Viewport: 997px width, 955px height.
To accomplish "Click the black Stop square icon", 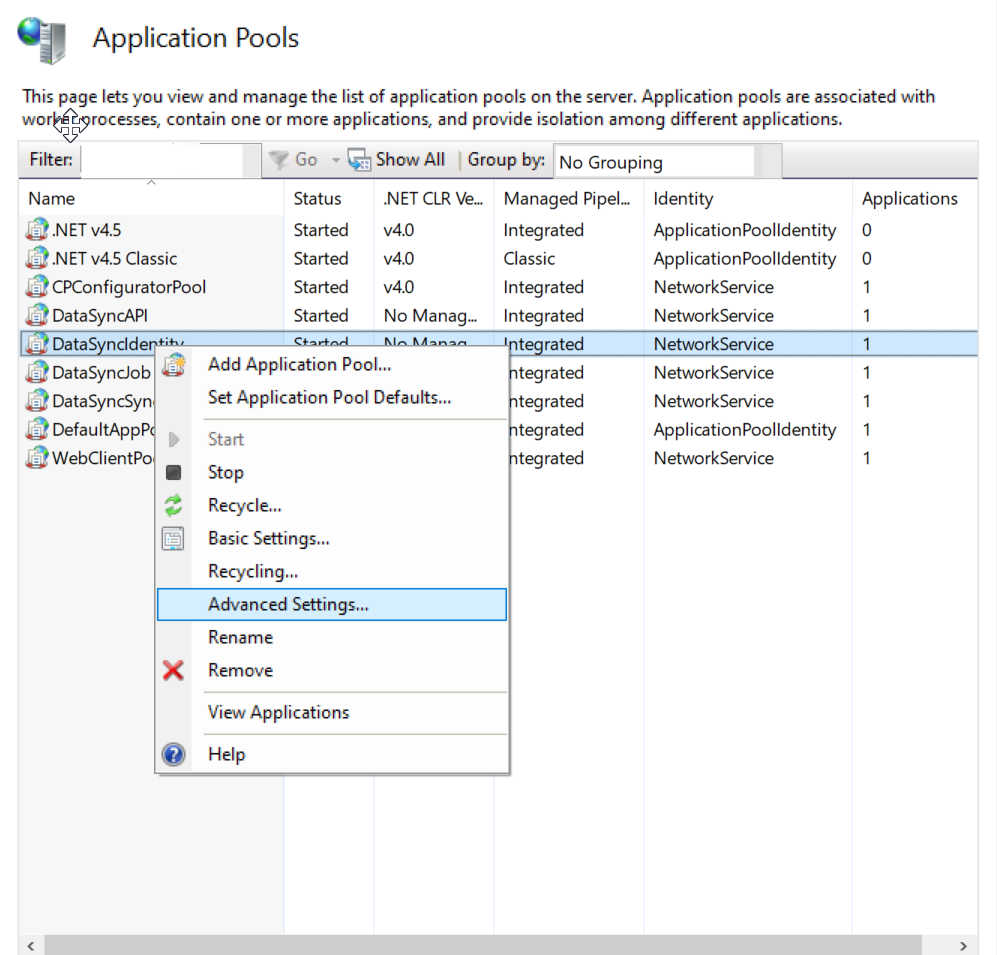I will 174,473.
